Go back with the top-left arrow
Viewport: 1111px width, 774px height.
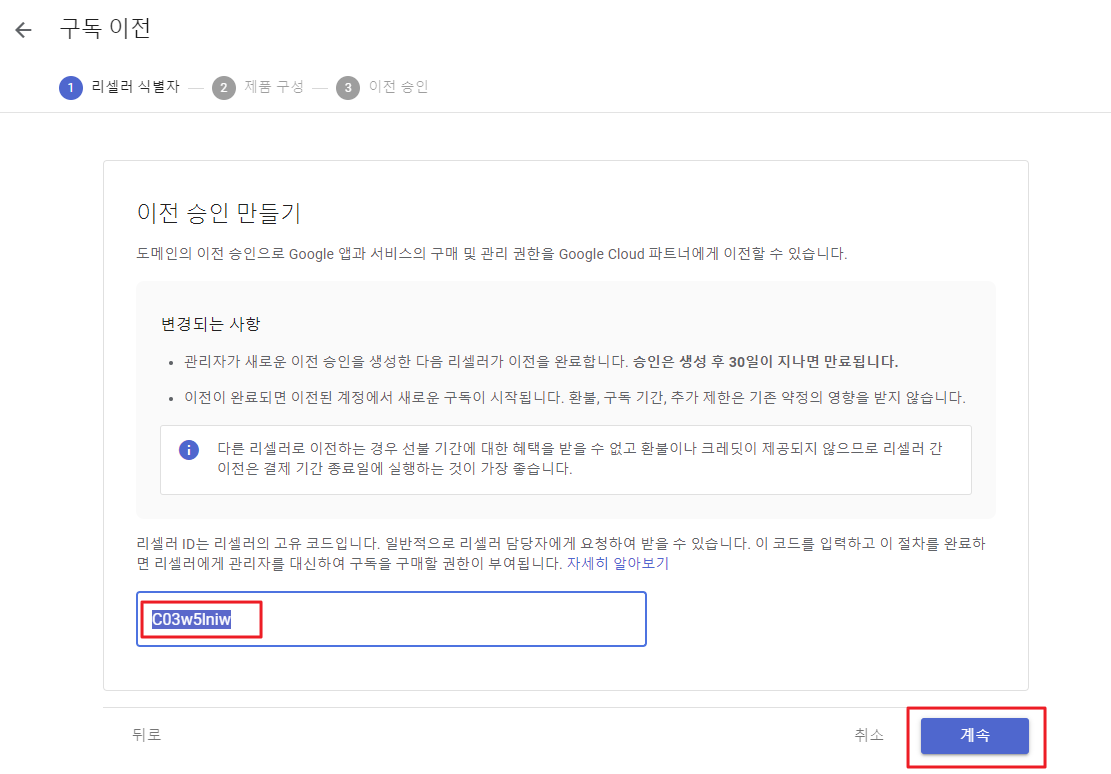pyautogui.click(x=23, y=30)
